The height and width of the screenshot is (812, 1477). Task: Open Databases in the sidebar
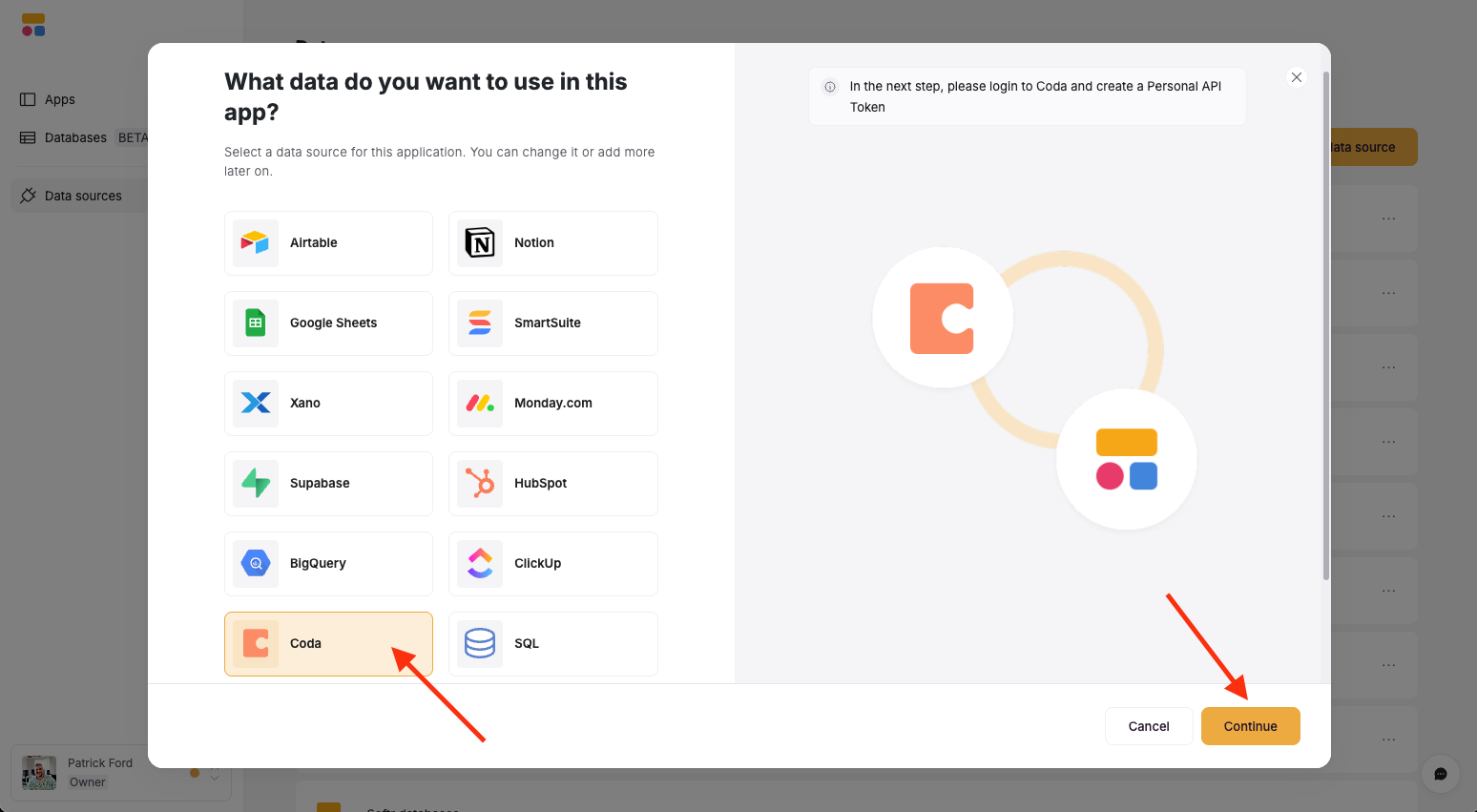click(75, 137)
